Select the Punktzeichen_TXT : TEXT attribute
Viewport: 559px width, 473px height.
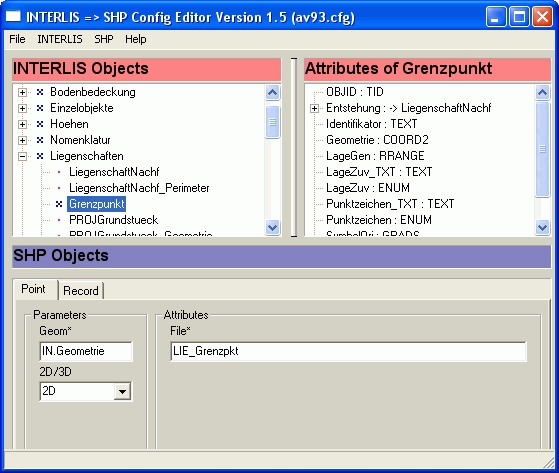coord(390,204)
